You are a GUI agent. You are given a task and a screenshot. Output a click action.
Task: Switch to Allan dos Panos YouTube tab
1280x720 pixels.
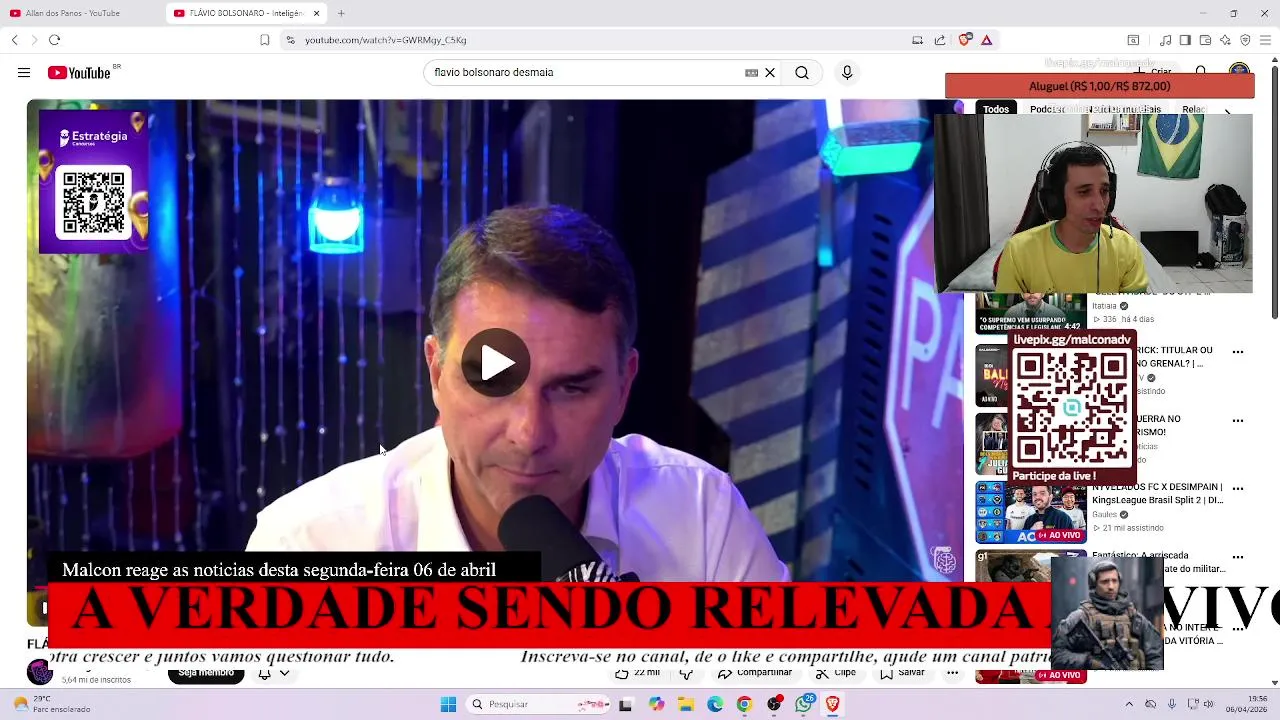tap(73, 13)
